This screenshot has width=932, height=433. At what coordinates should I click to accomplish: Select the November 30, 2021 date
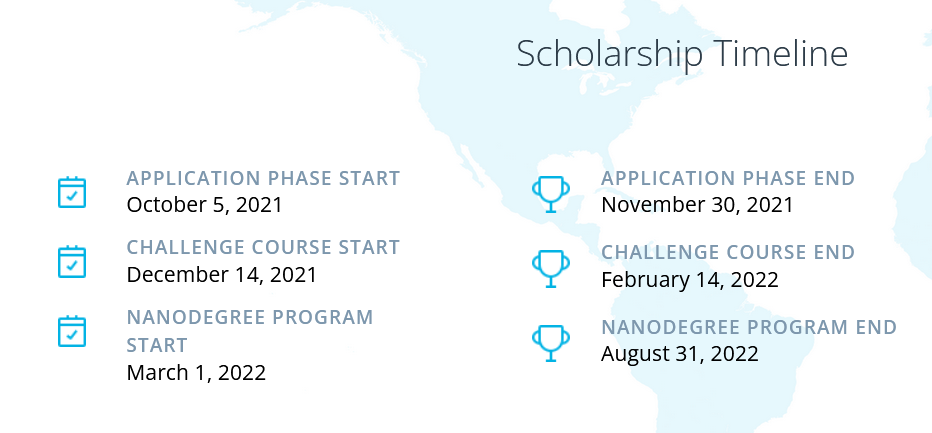tap(697, 205)
